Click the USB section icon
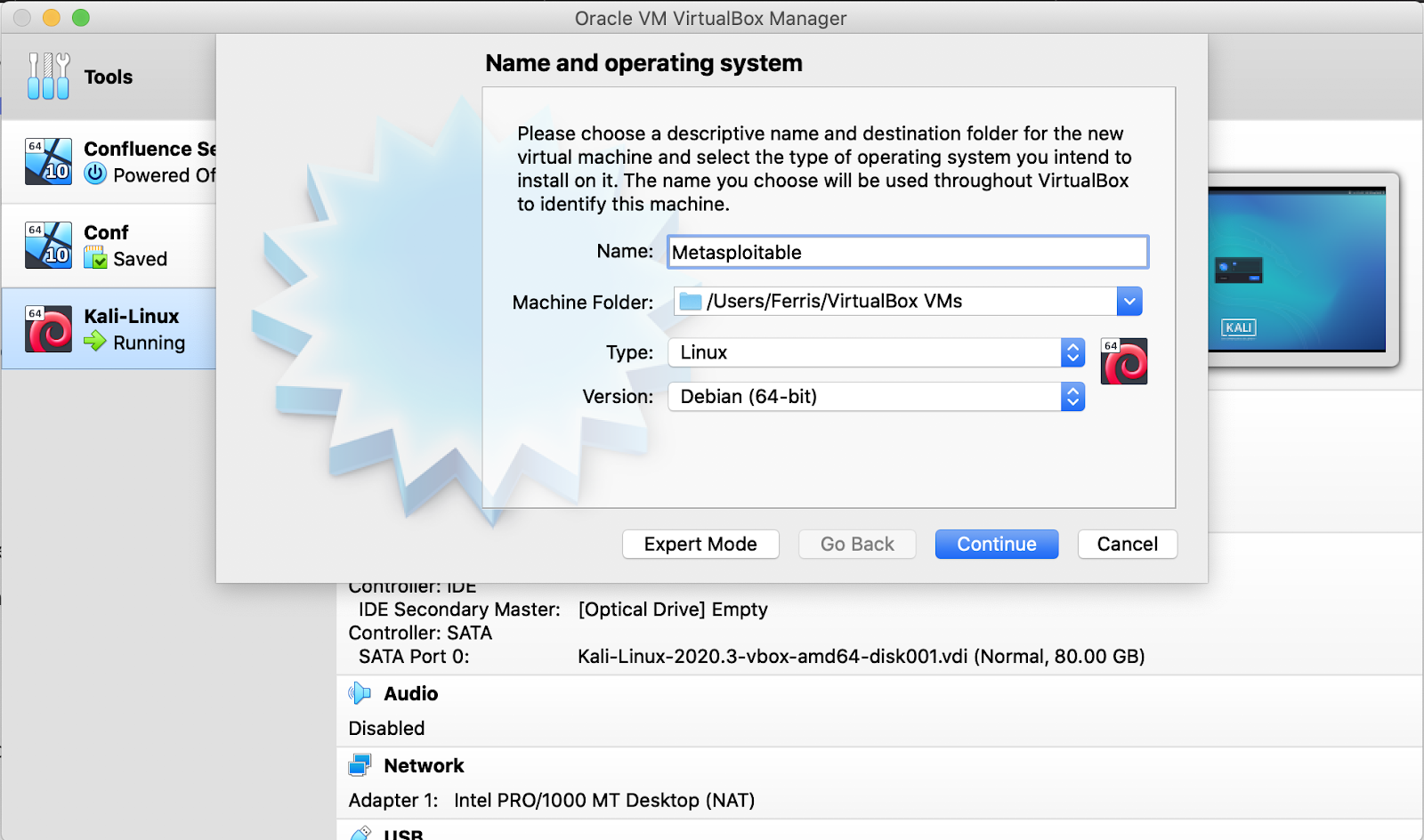 360,833
